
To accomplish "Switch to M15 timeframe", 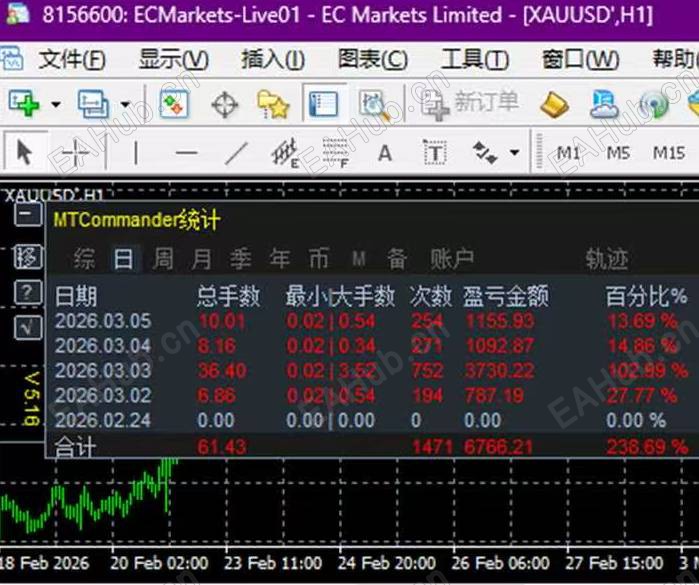I will tap(669, 153).
